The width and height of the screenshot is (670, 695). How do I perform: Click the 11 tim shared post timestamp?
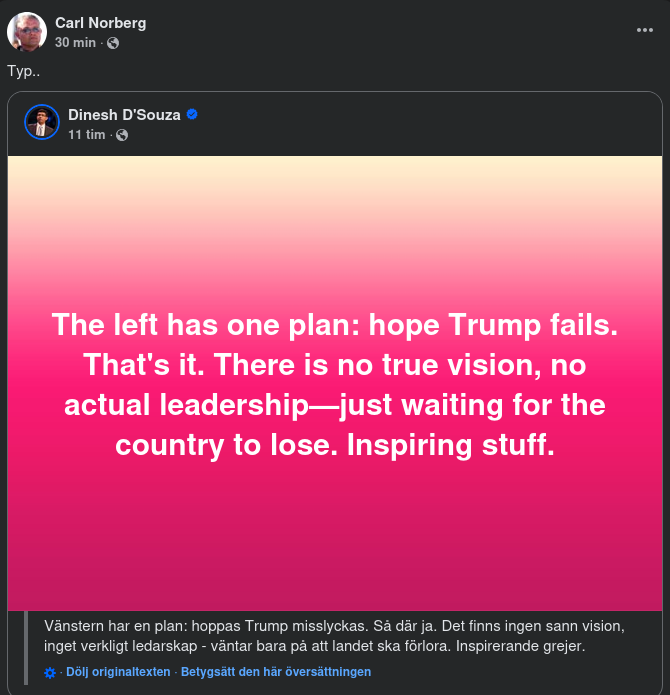point(86,134)
